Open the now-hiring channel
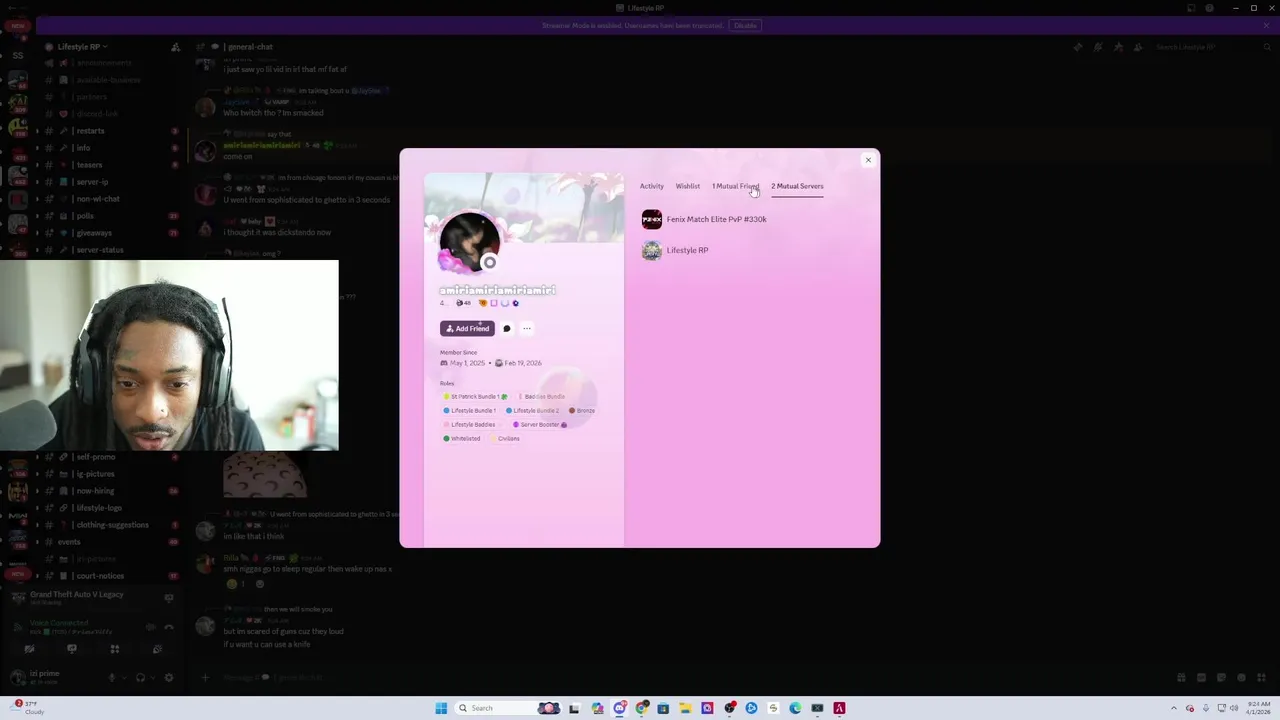 click(95, 491)
